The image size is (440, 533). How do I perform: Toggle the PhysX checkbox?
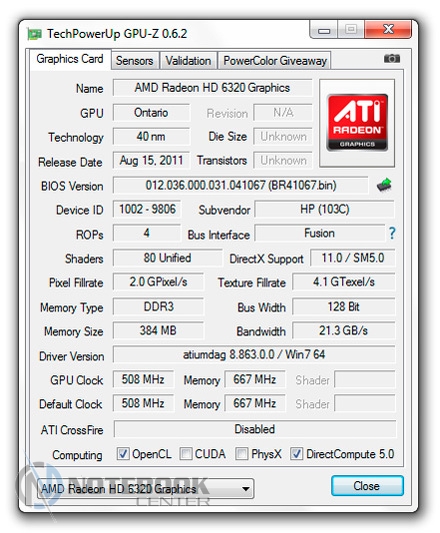(241, 454)
